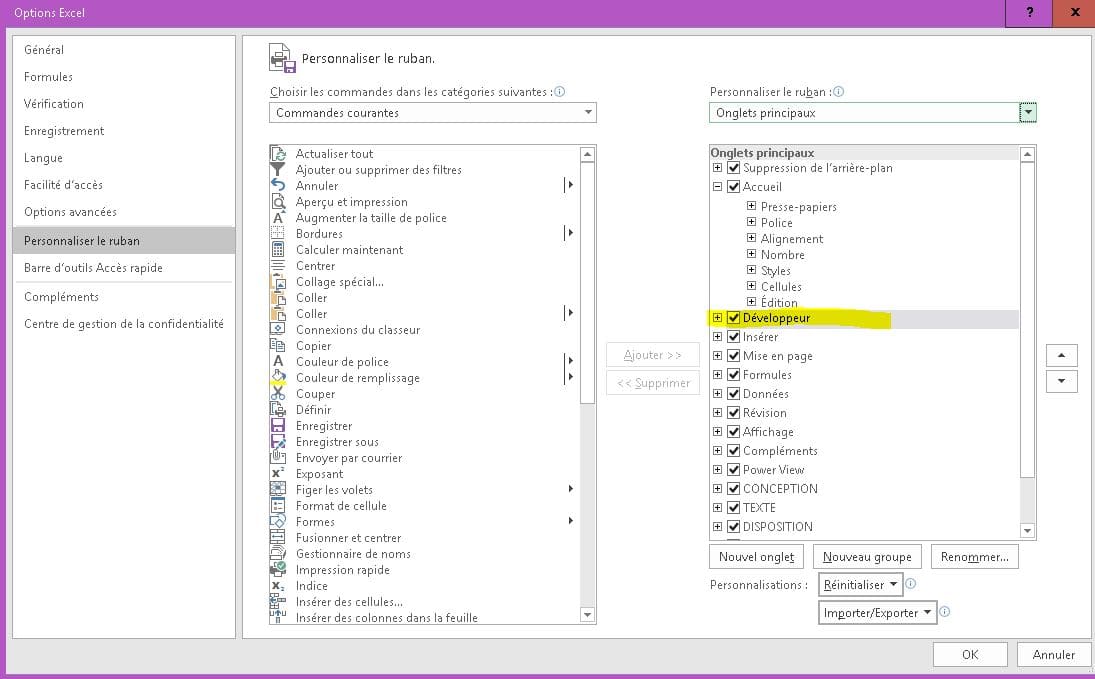Move selected tab down with arrow button
1095x679 pixels.
pyautogui.click(x=1061, y=381)
